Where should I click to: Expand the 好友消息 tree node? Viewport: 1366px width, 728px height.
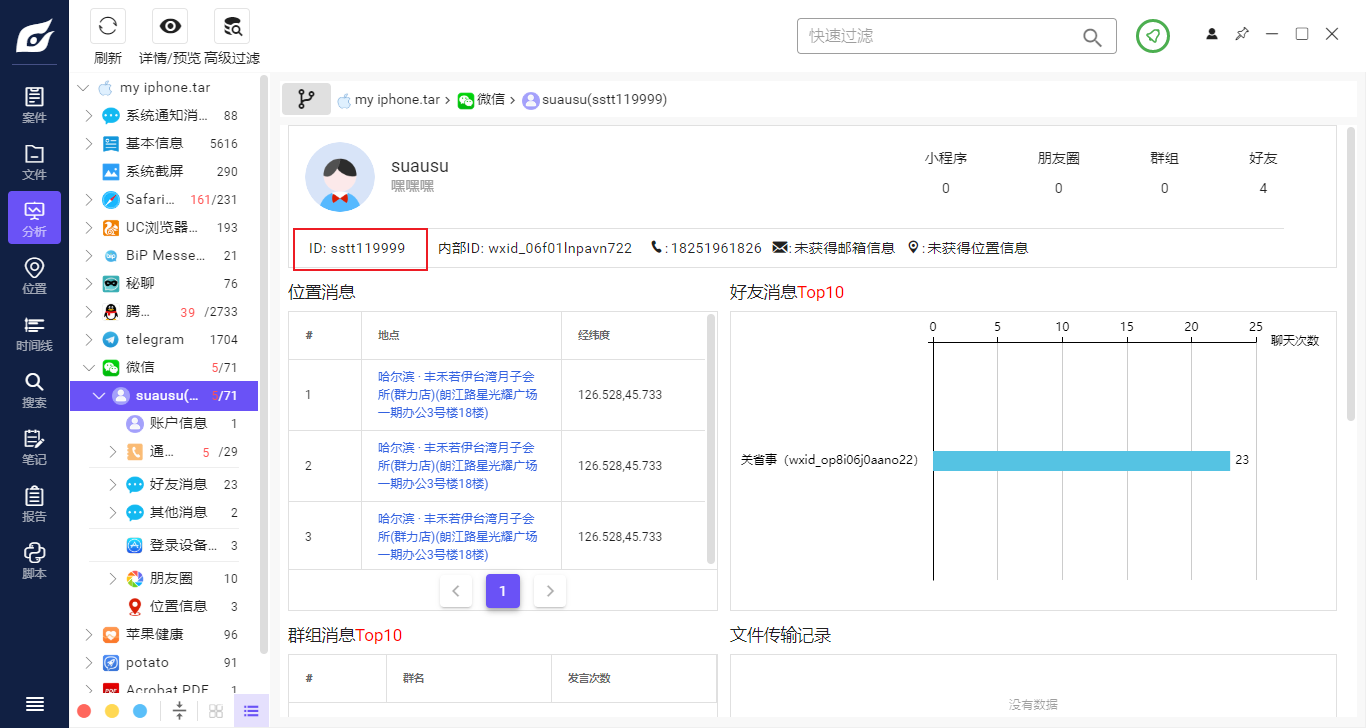(113, 485)
